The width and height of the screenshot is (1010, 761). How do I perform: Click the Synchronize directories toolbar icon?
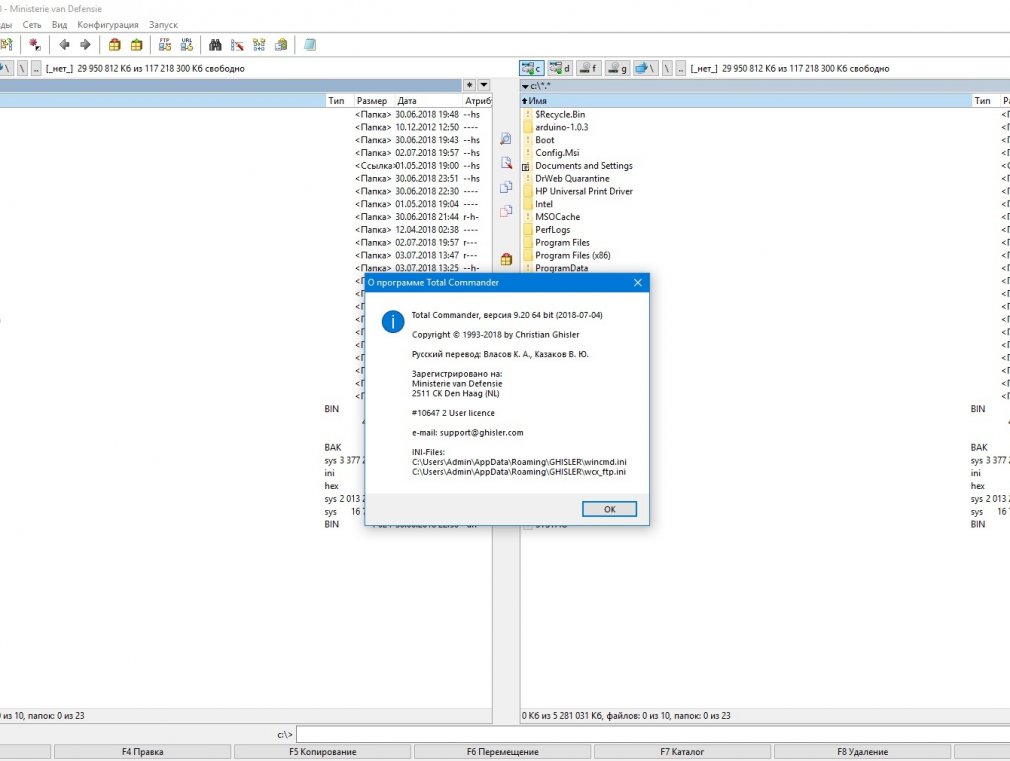(x=259, y=44)
